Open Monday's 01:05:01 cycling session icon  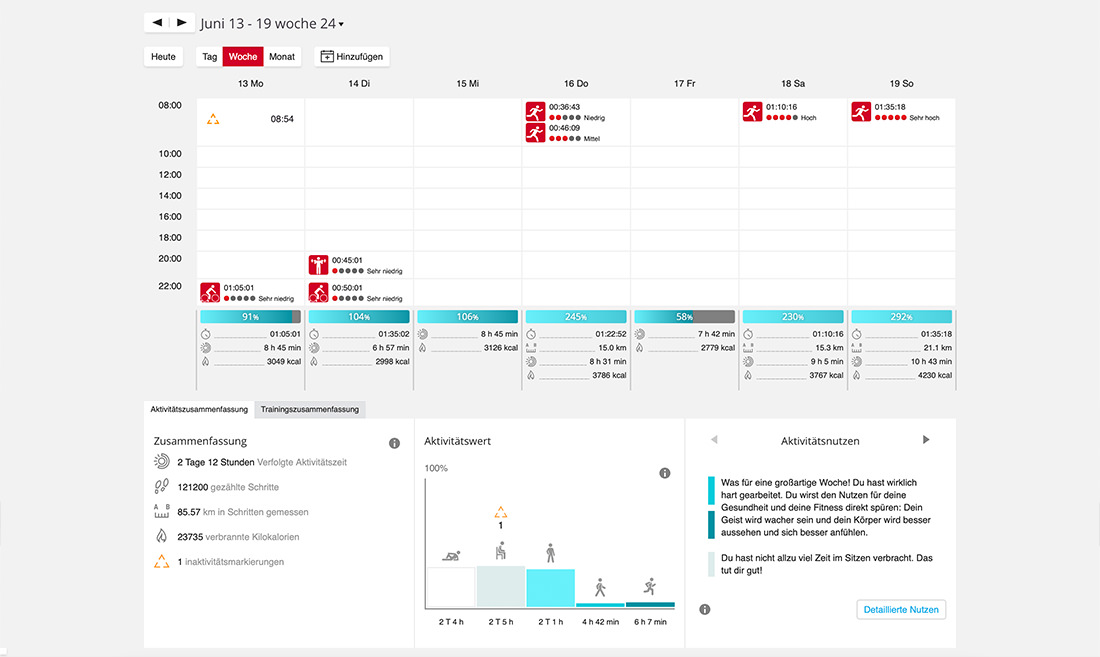210,292
